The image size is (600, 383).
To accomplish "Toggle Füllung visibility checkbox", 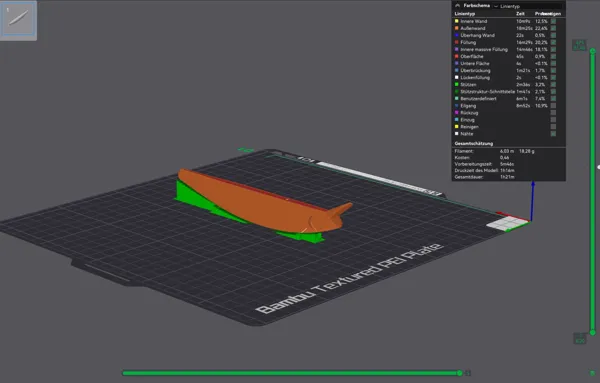I will (553, 42).
